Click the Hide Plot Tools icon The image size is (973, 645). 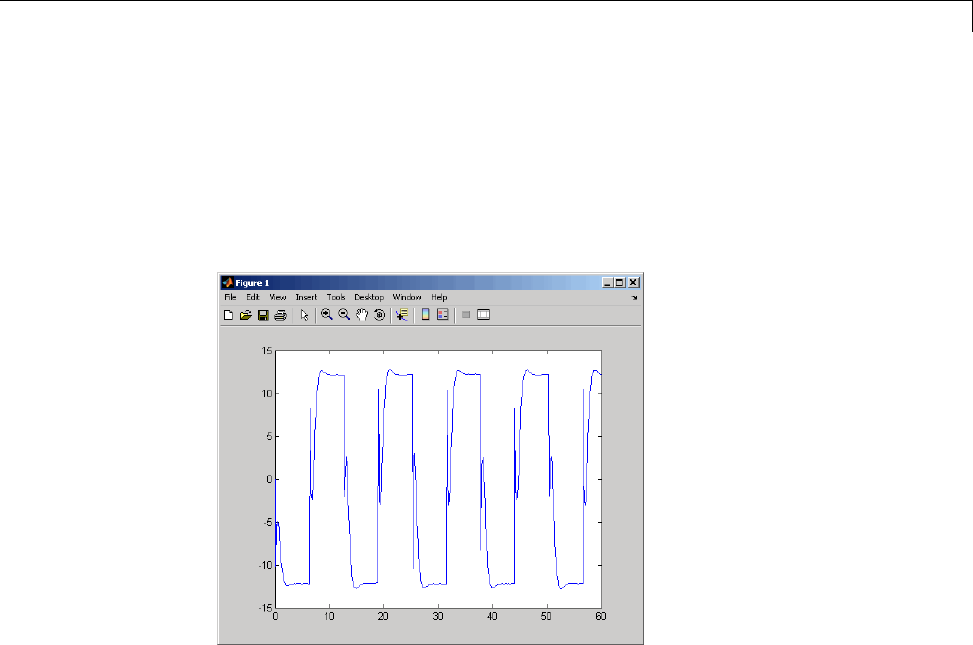tap(466, 315)
